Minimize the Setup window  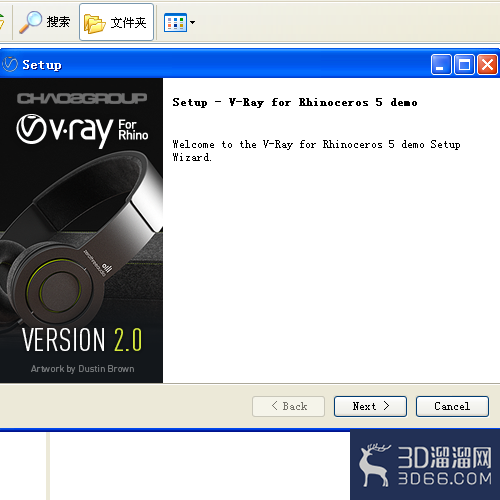tap(441, 65)
